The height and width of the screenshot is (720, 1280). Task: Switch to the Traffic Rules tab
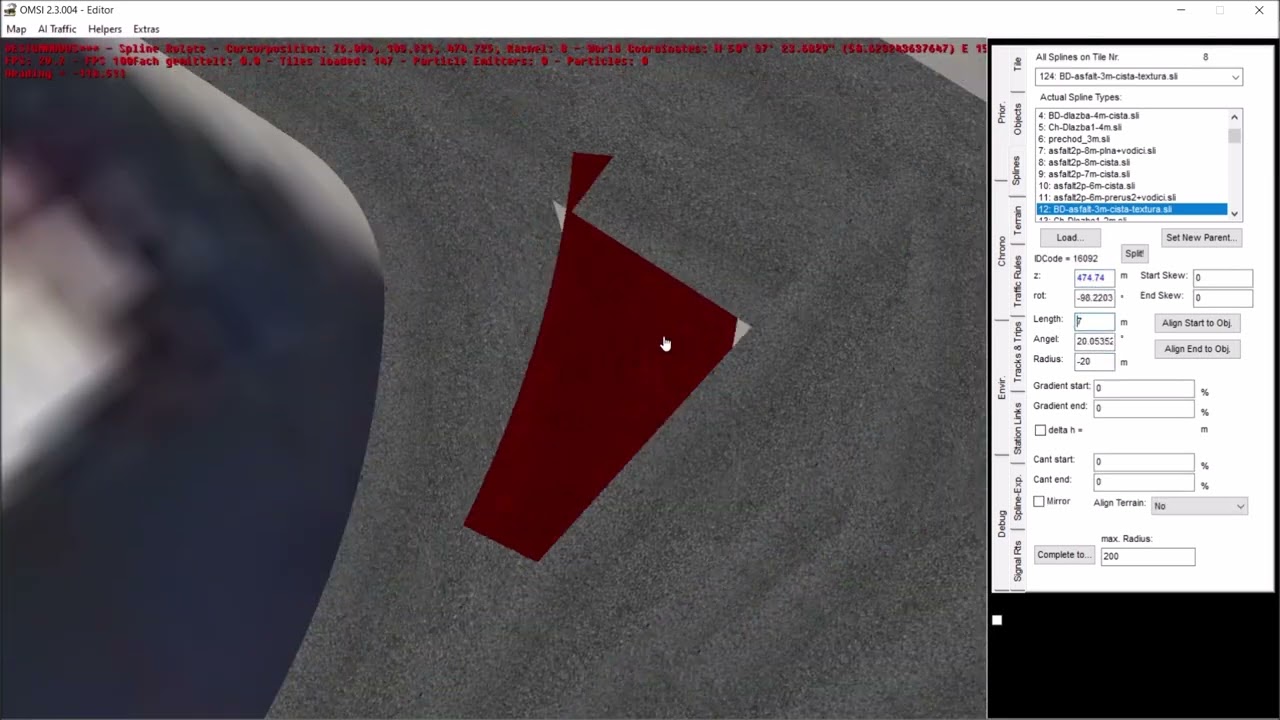coord(1018,281)
